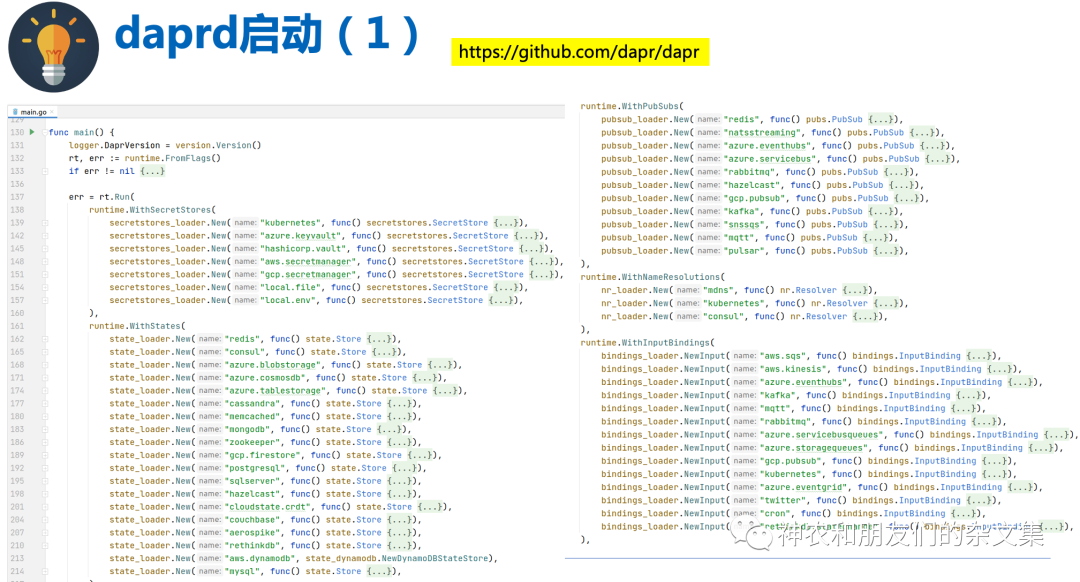Expand folded block on the "kafka" pubs.PubSub line
The height and width of the screenshot is (582, 1080).
tap(880, 211)
